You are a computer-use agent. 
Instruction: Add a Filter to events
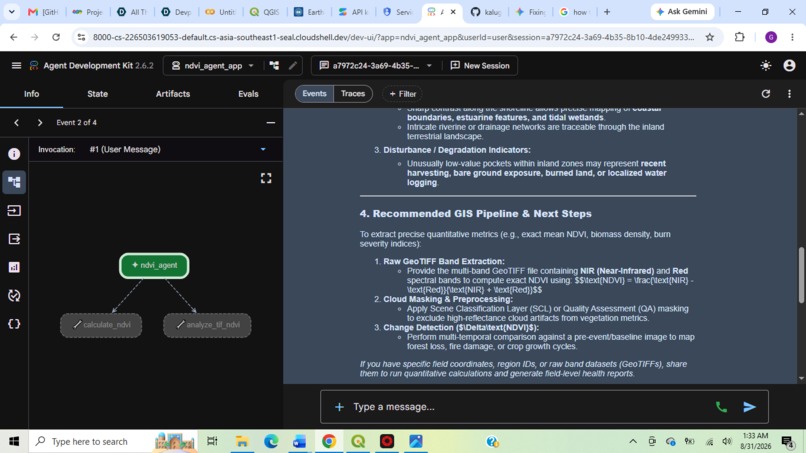[x=402, y=94]
